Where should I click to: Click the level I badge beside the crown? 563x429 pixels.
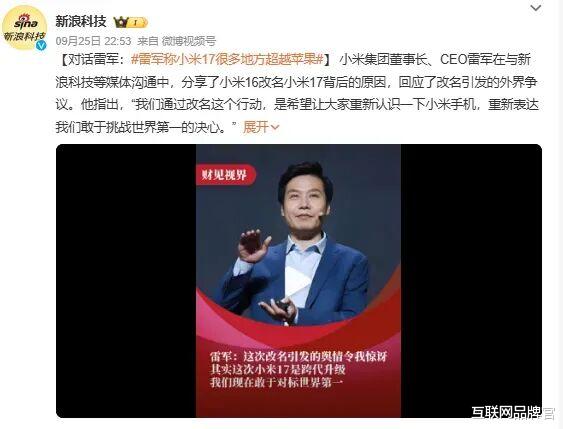pos(138,23)
